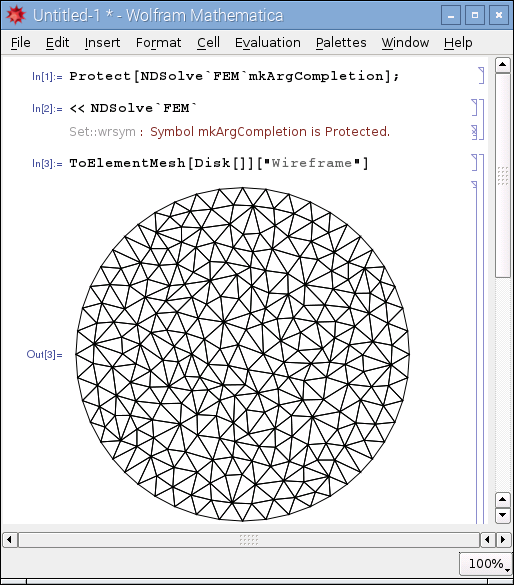The width and height of the screenshot is (514, 585).
Task: Click the Set::wrsym message label
Action: point(102,132)
